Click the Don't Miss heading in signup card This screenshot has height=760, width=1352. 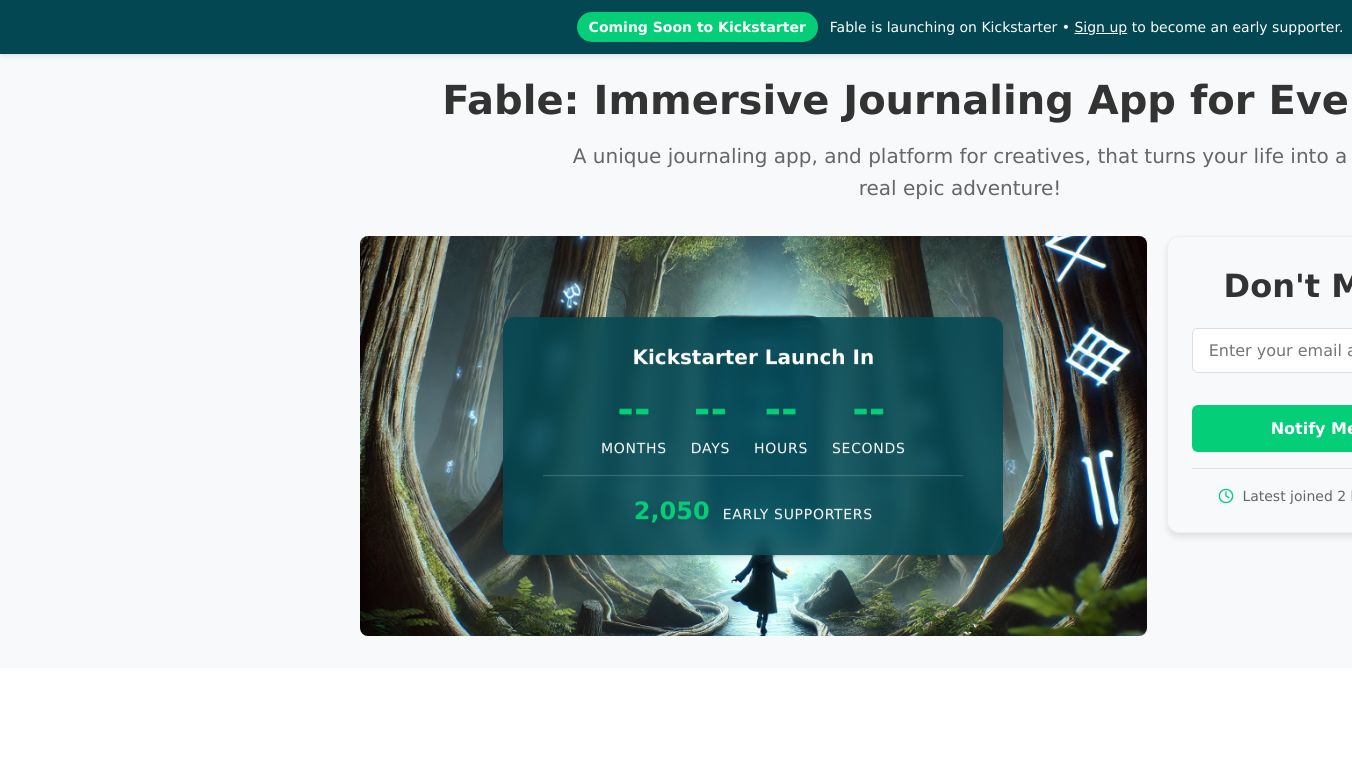click(x=1288, y=286)
